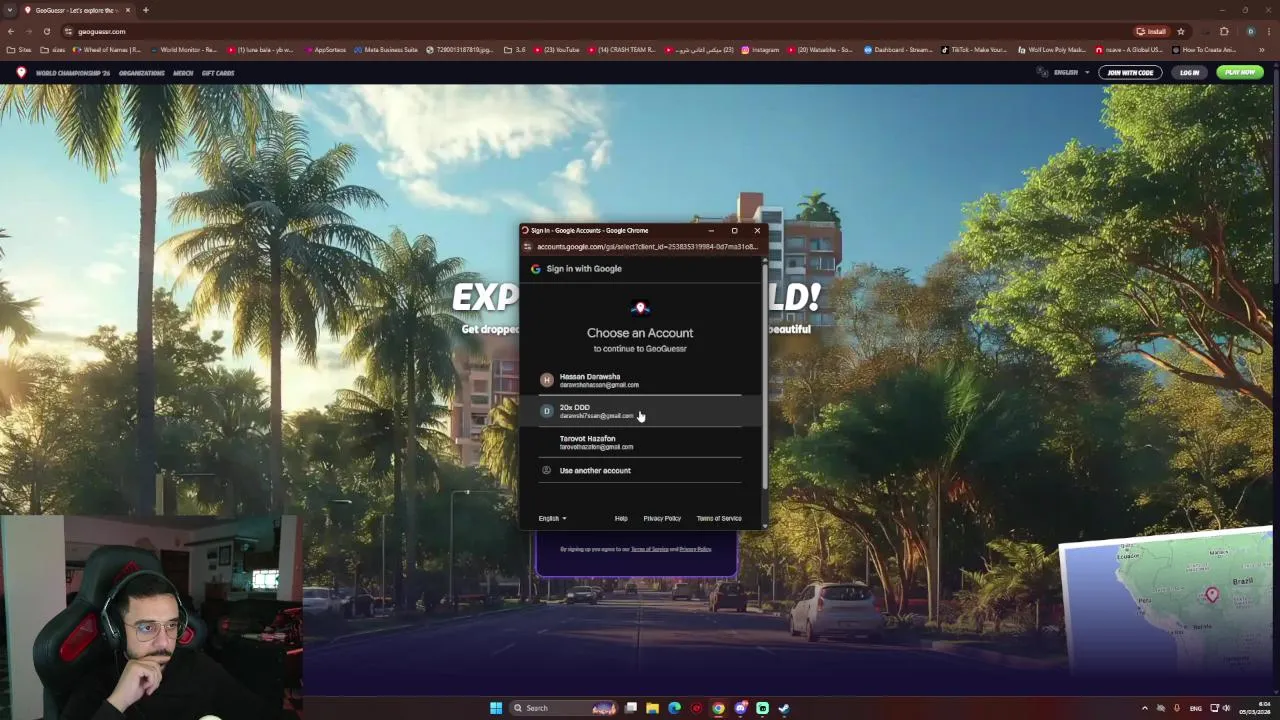
Task: Bookmark this page with the star icon
Action: pyautogui.click(x=1180, y=31)
